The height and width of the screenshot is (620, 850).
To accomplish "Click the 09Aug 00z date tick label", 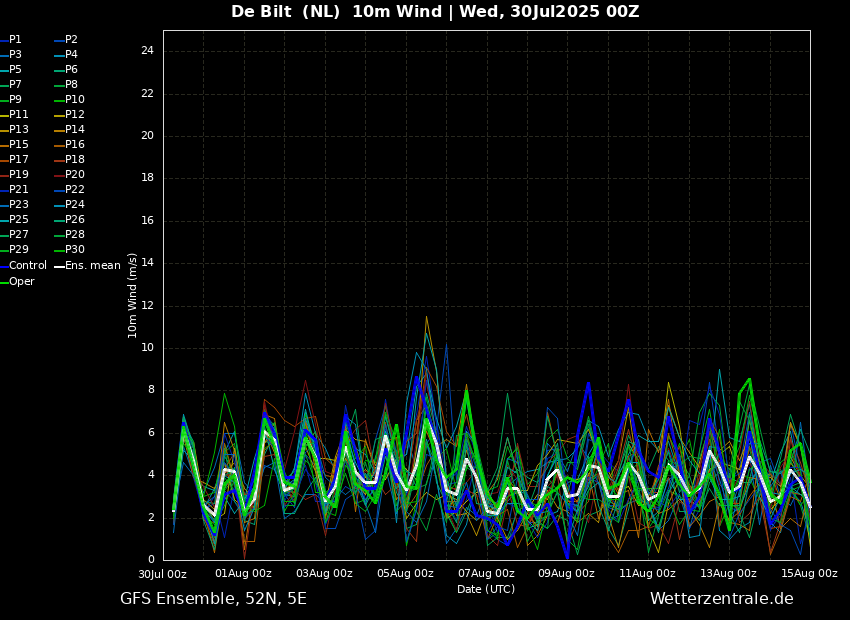I will 567,574.
